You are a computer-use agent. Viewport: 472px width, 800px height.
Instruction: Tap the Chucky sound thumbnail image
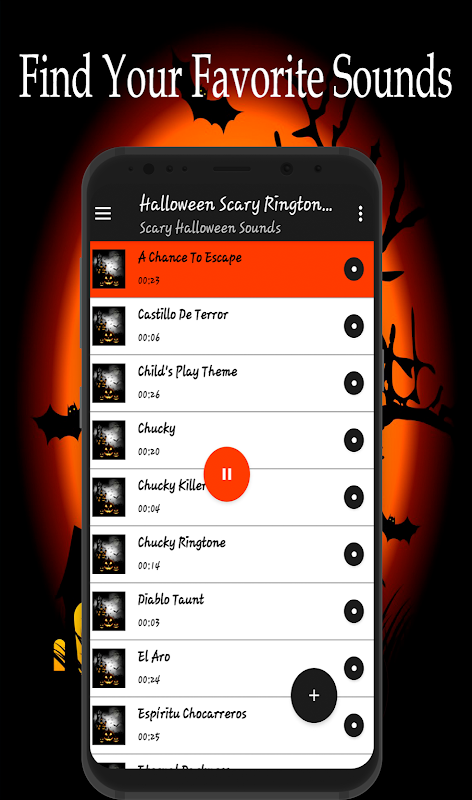tap(109, 440)
